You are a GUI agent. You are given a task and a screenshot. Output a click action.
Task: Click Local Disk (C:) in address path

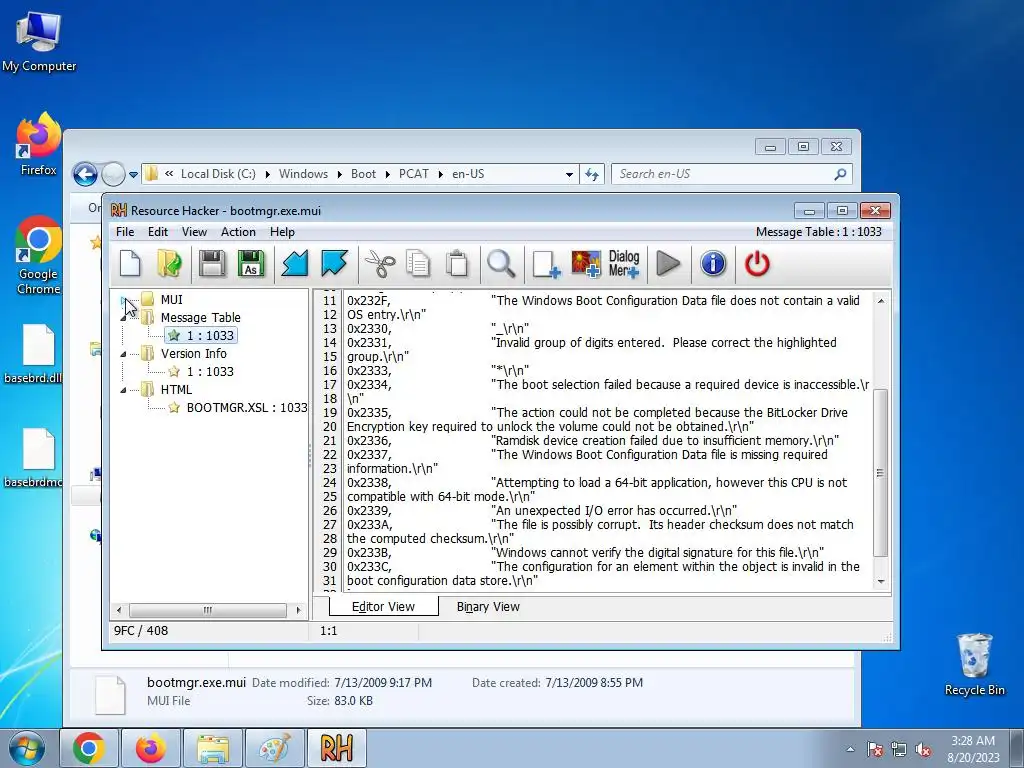[x=218, y=174]
